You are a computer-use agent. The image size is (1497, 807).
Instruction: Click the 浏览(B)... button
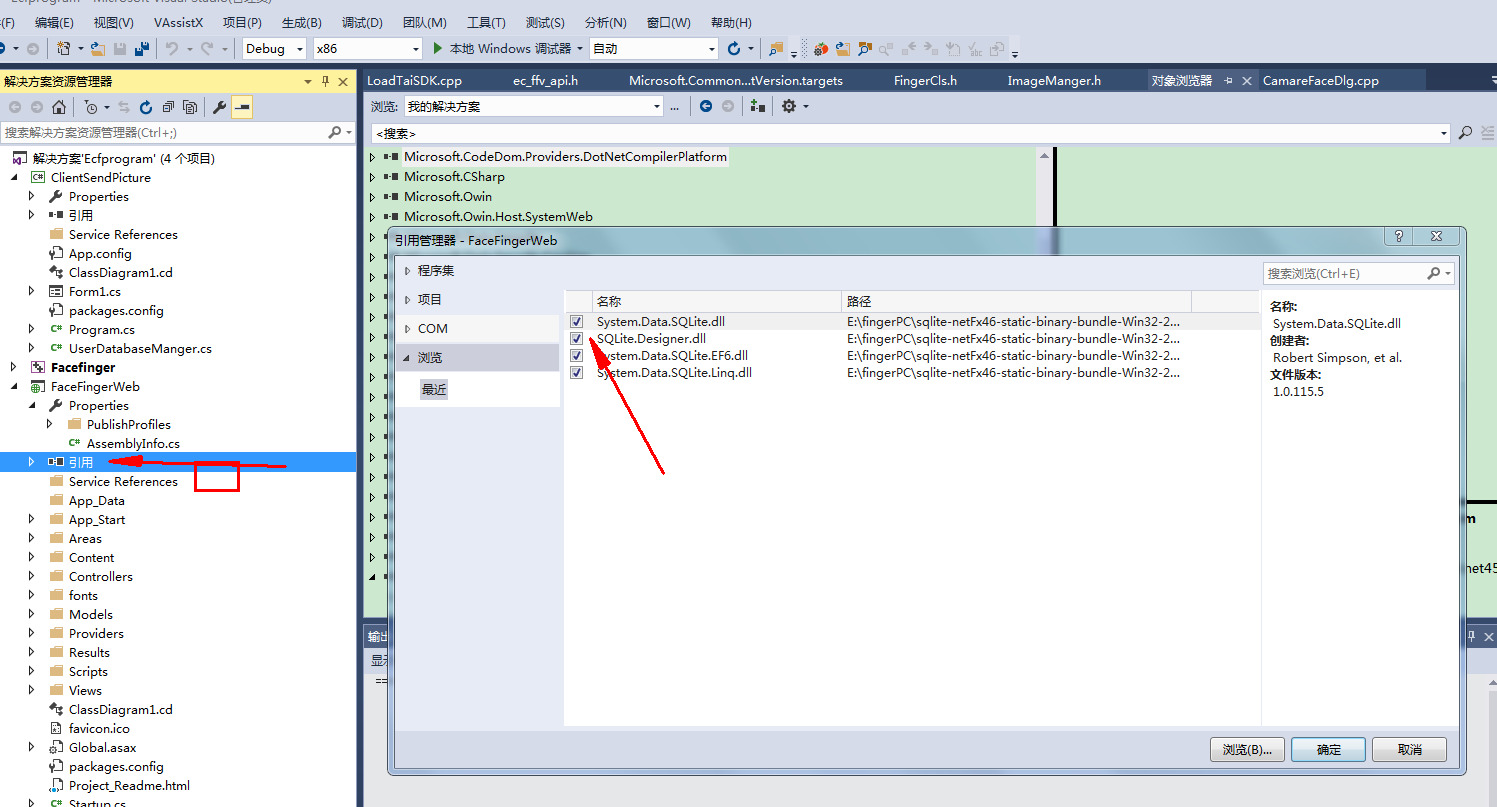(1247, 750)
